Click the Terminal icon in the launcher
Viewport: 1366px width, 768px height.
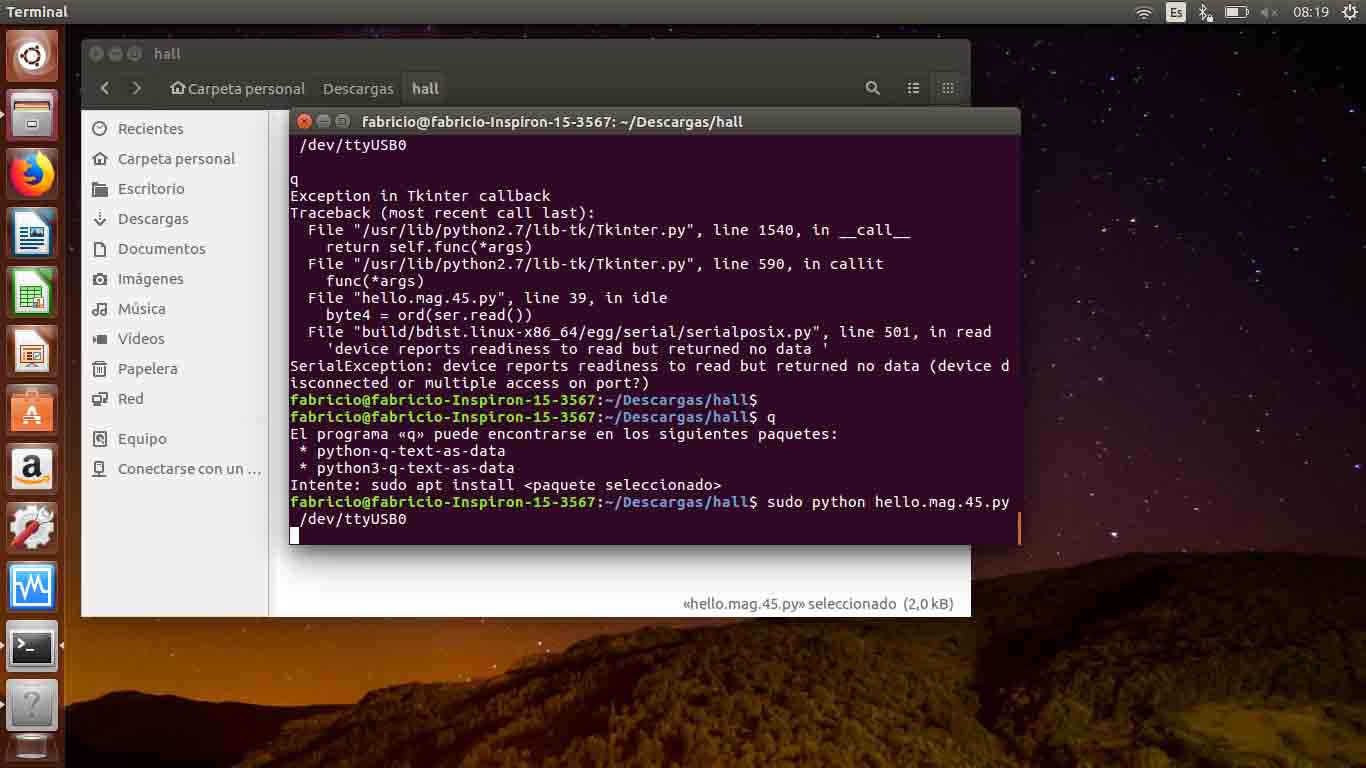(x=32, y=646)
